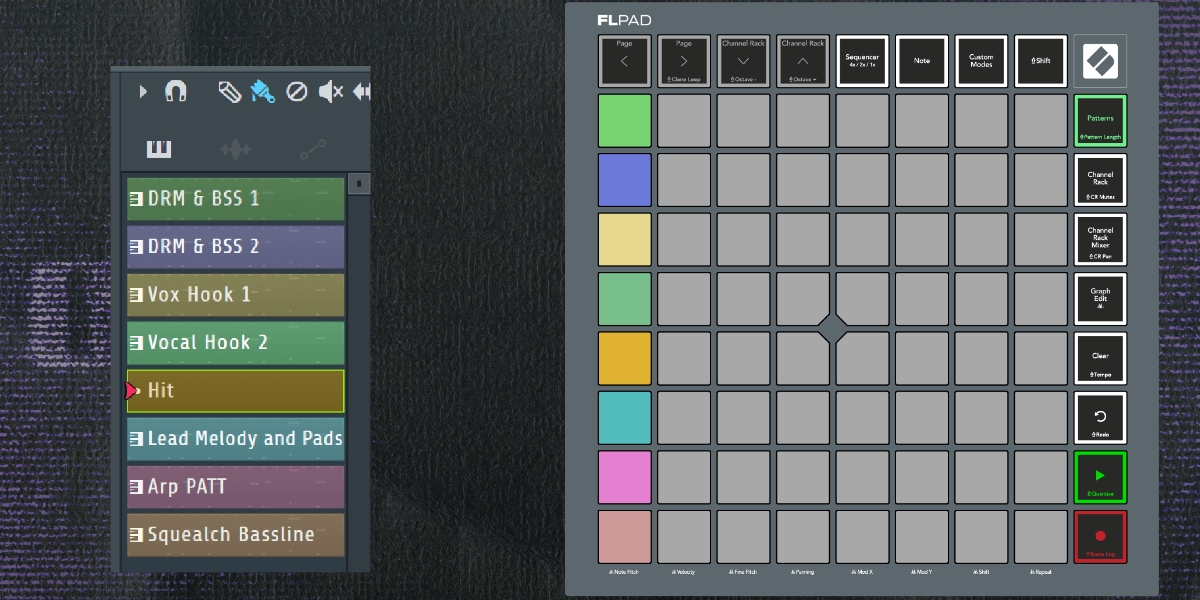Click the FL Pad logo icon
Image resolution: width=1200 pixels, height=600 pixels.
tap(1100, 61)
